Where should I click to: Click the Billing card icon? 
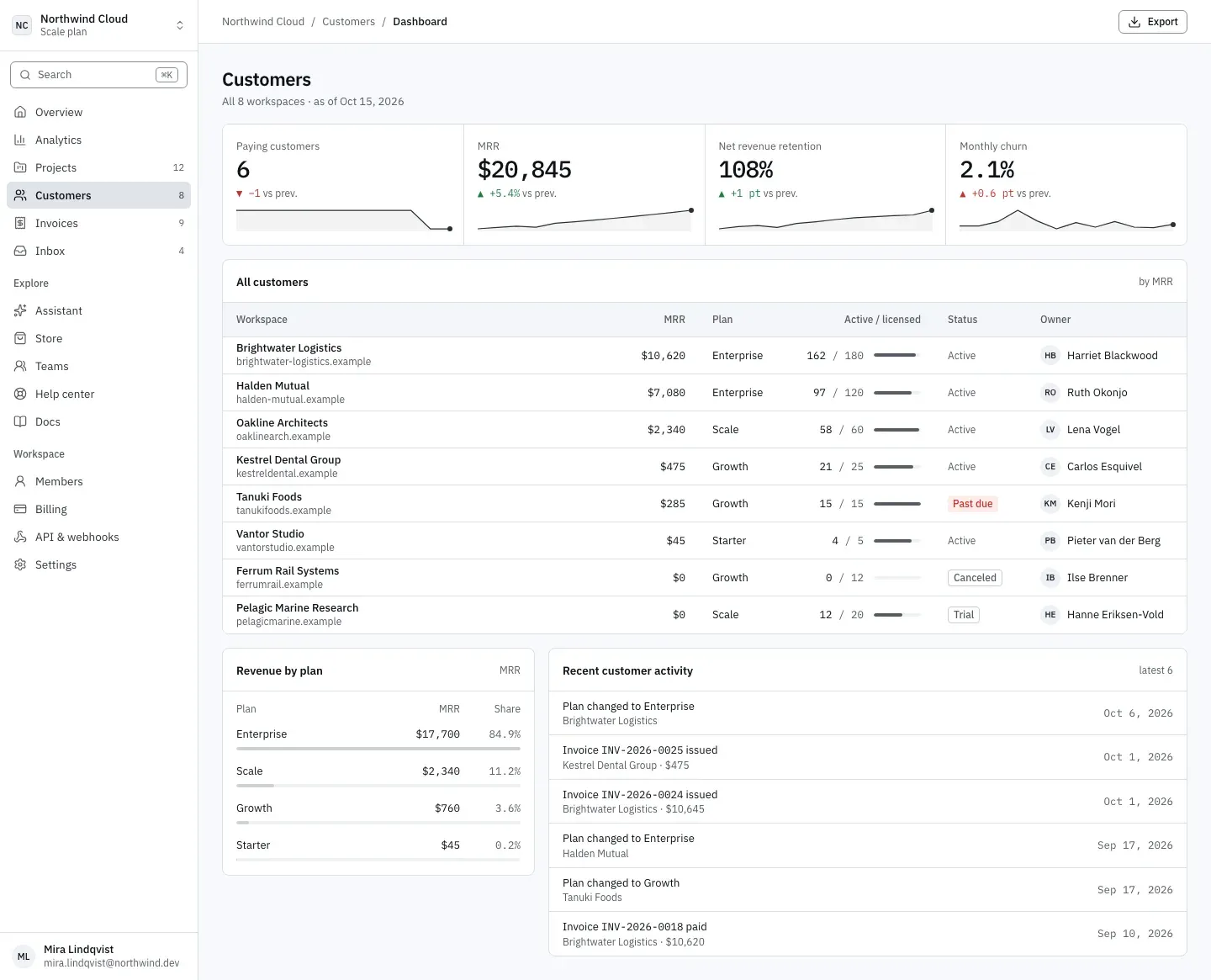click(x=20, y=509)
